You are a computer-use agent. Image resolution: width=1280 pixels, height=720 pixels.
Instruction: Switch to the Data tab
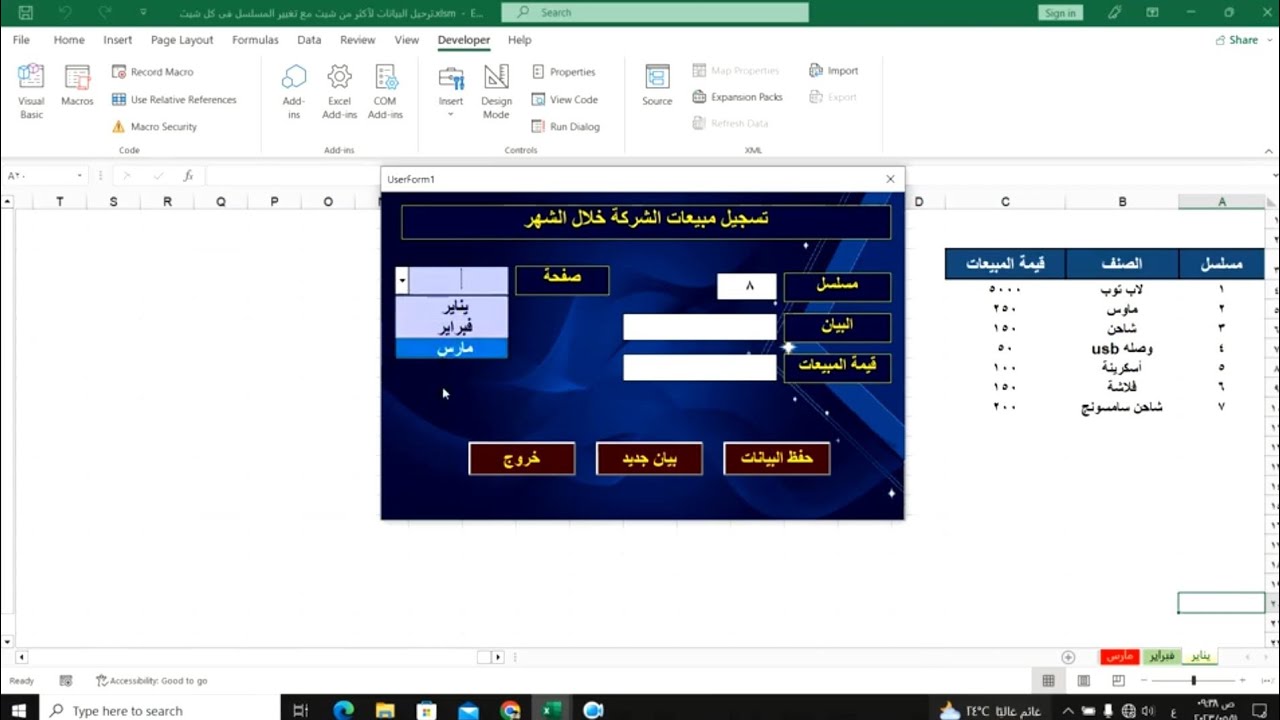click(309, 40)
